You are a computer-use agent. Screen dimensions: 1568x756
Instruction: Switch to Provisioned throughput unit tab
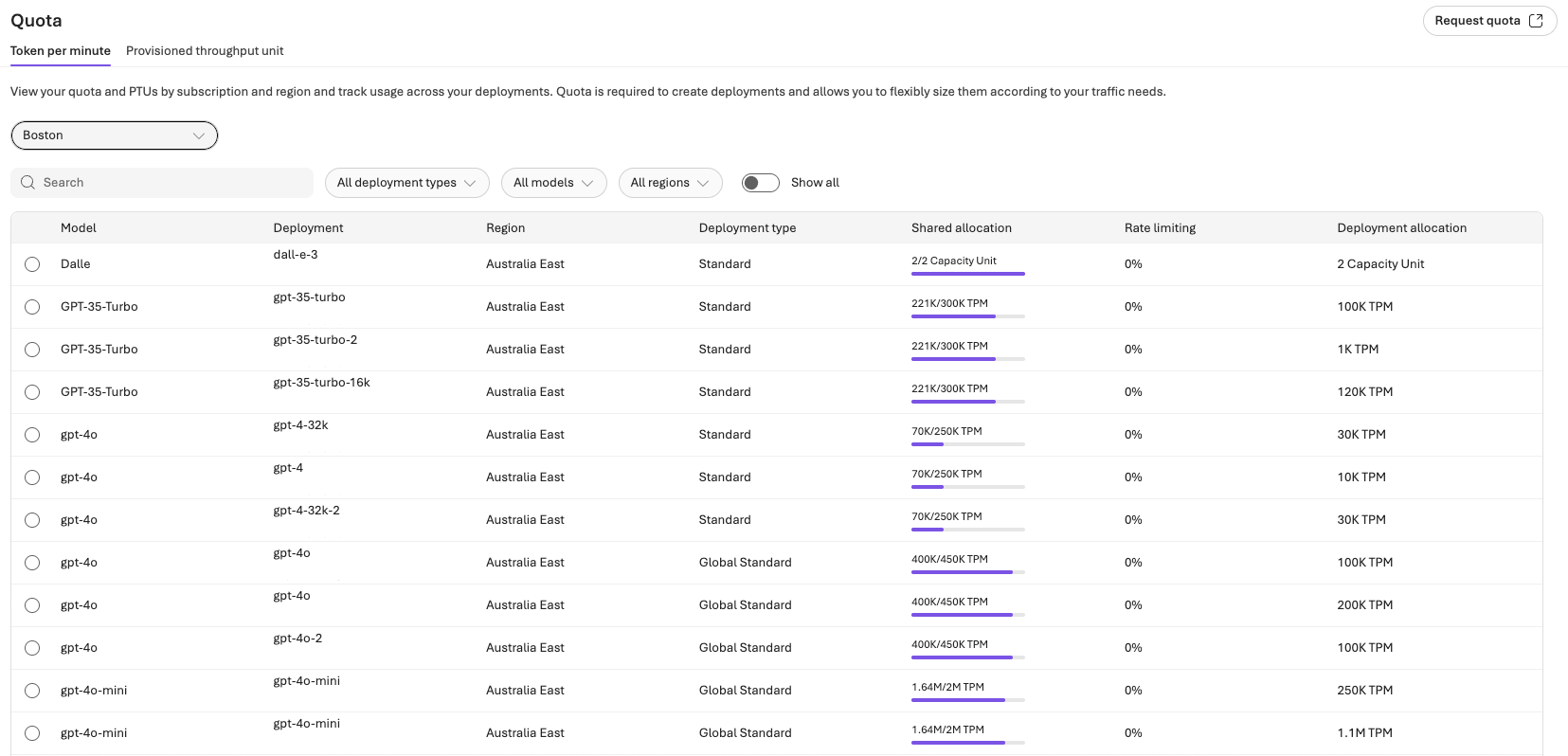(205, 51)
